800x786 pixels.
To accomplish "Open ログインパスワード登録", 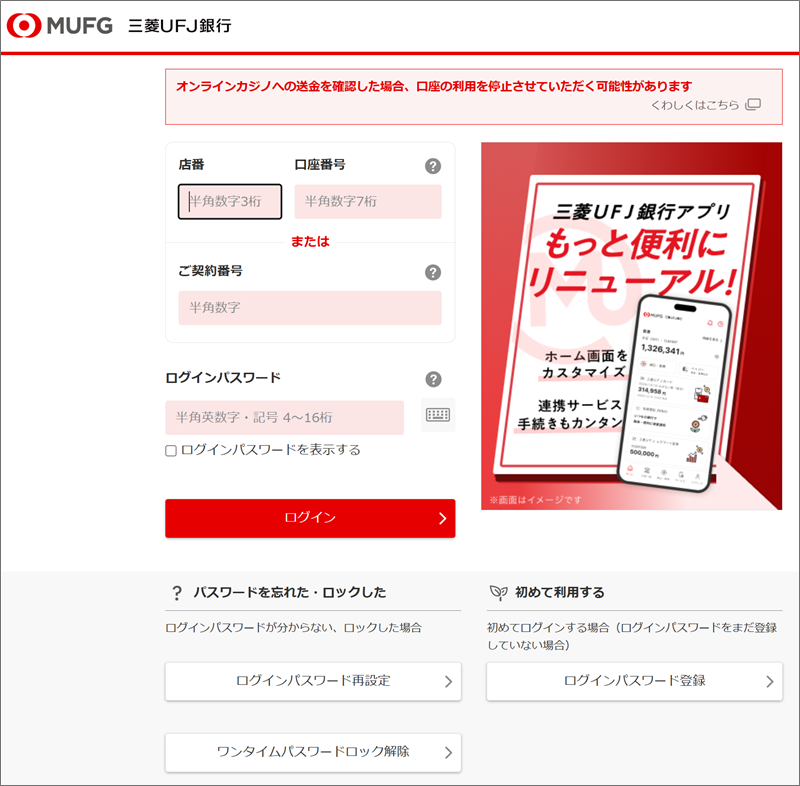I will coord(634,681).
